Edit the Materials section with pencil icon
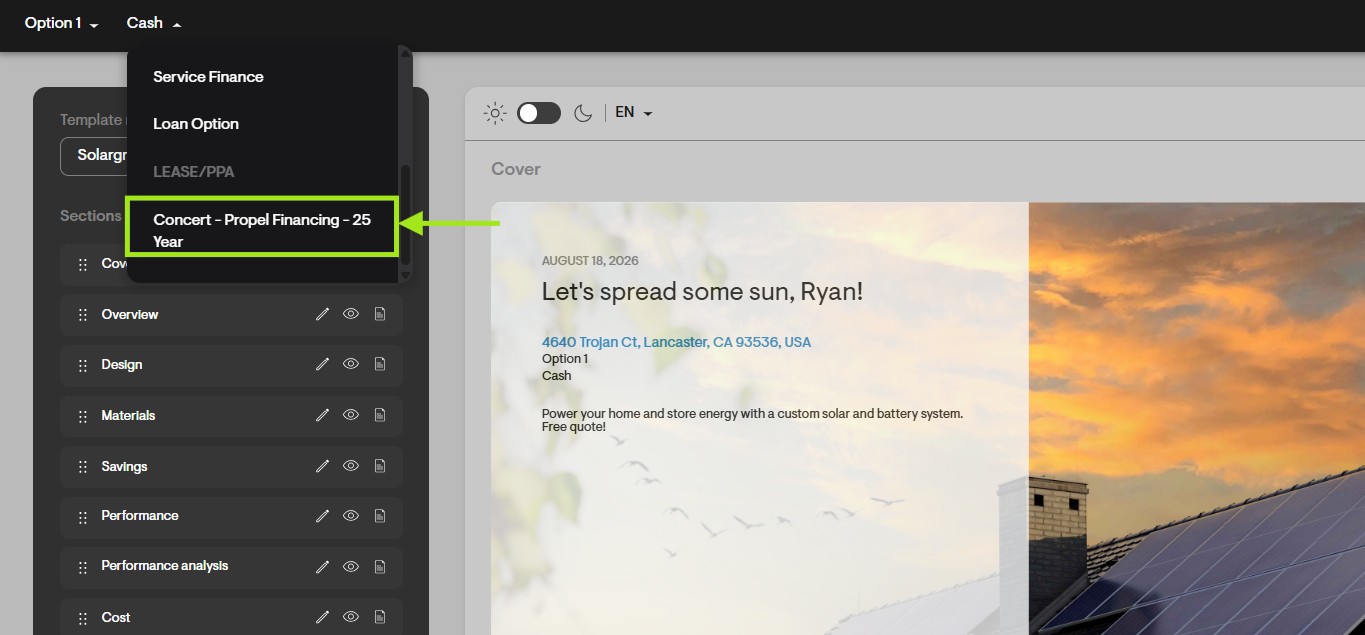This screenshot has height=635, width=1365. [x=322, y=415]
